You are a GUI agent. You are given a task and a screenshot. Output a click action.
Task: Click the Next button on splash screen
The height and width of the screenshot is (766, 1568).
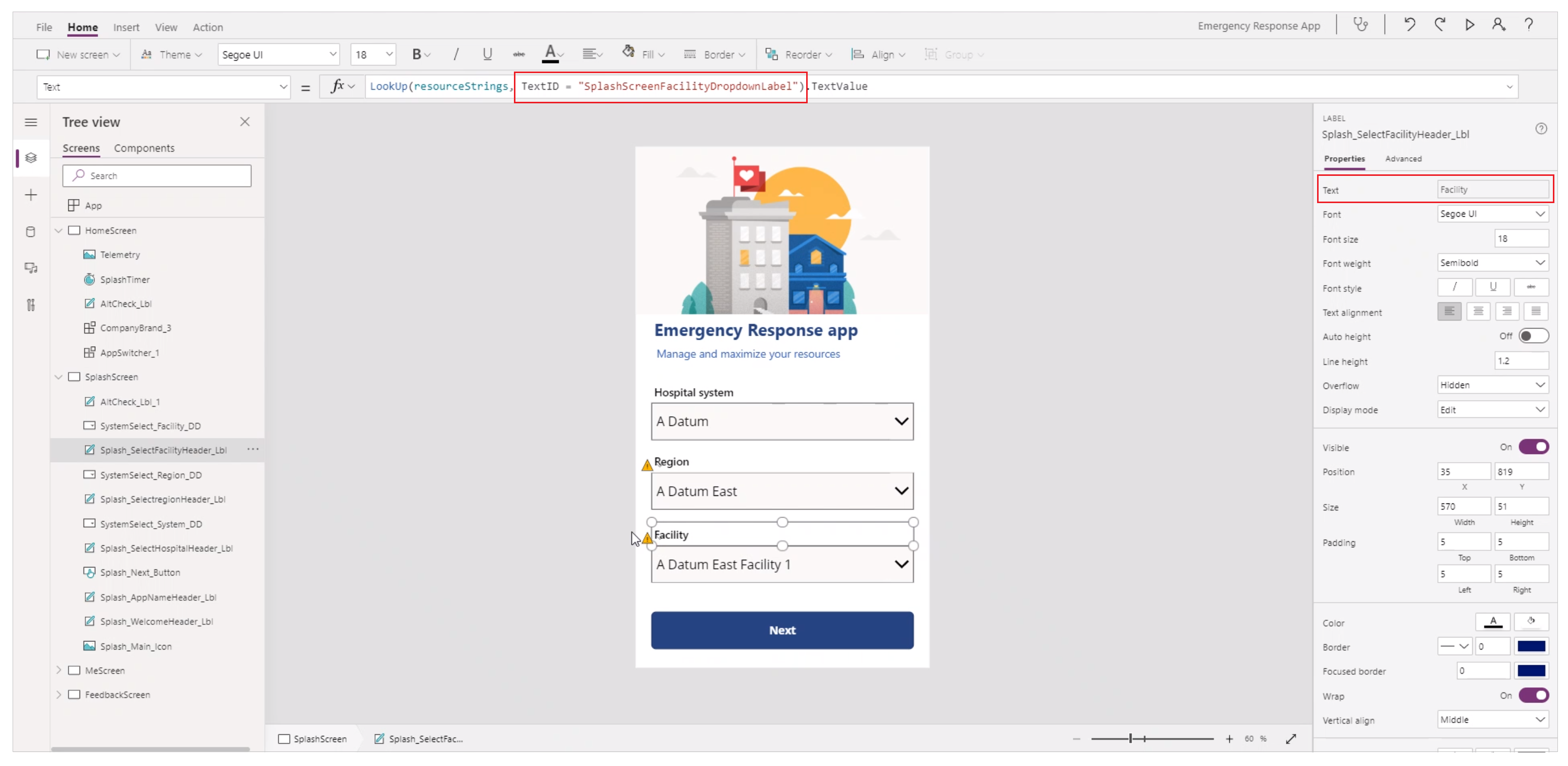click(782, 630)
